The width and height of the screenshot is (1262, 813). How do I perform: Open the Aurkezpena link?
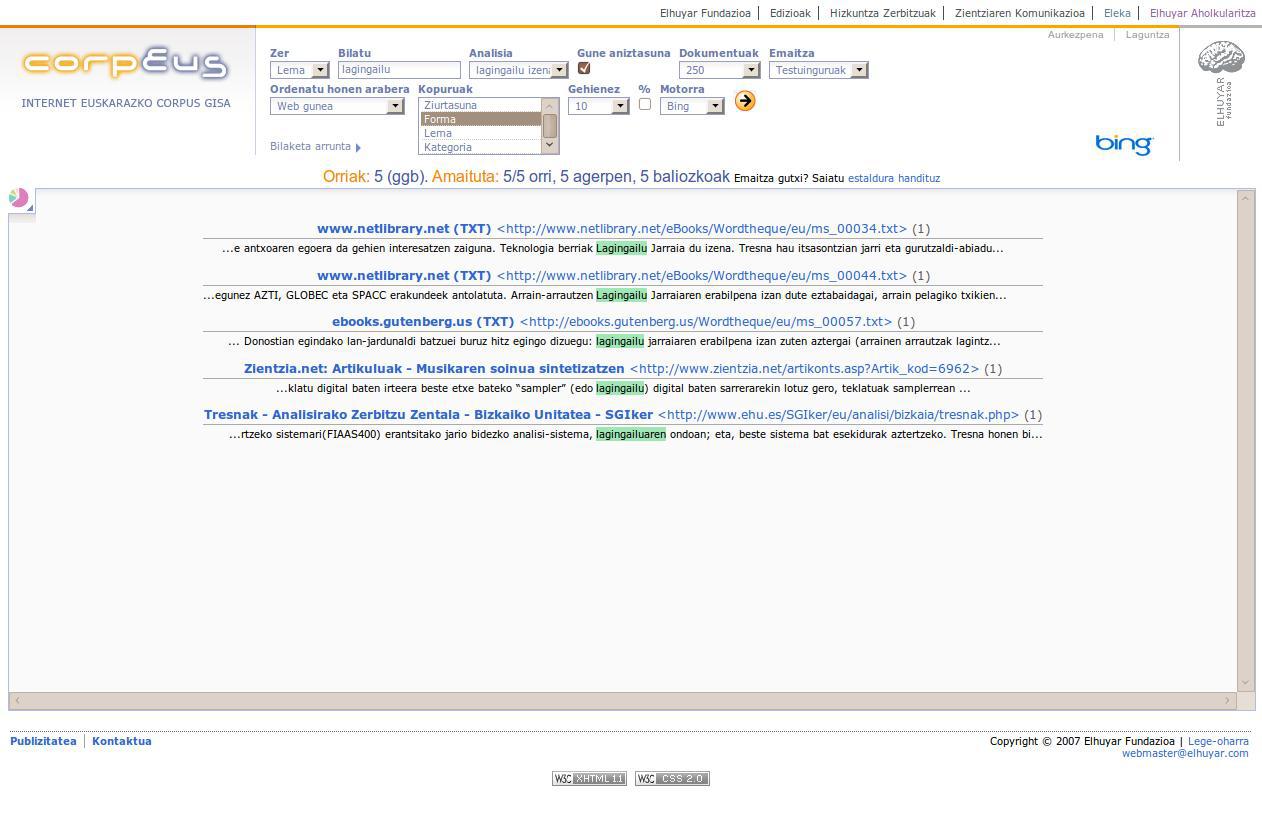(1076, 35)
